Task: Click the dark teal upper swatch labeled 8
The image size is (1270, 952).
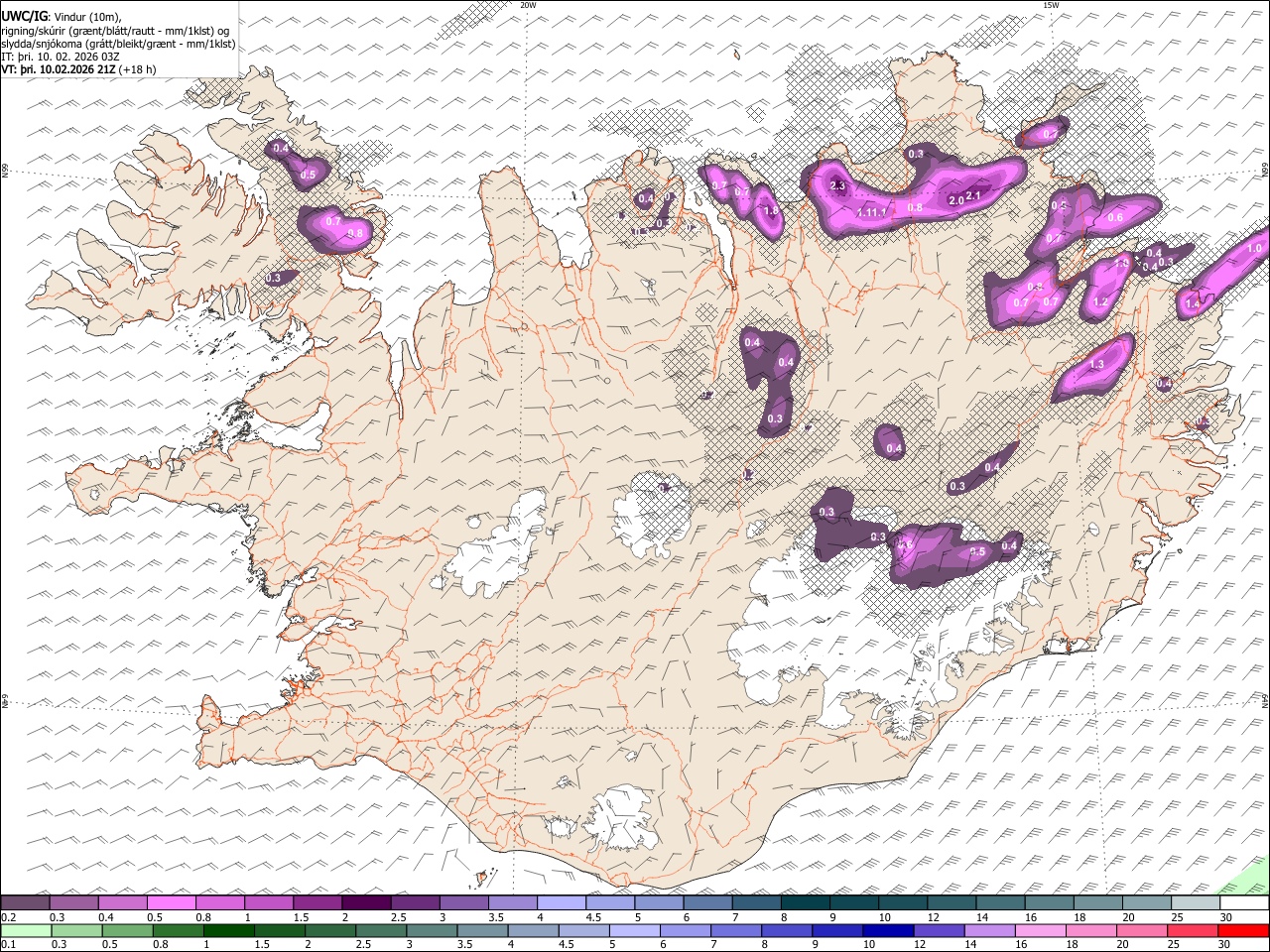Action: click(x=805, y=902)
